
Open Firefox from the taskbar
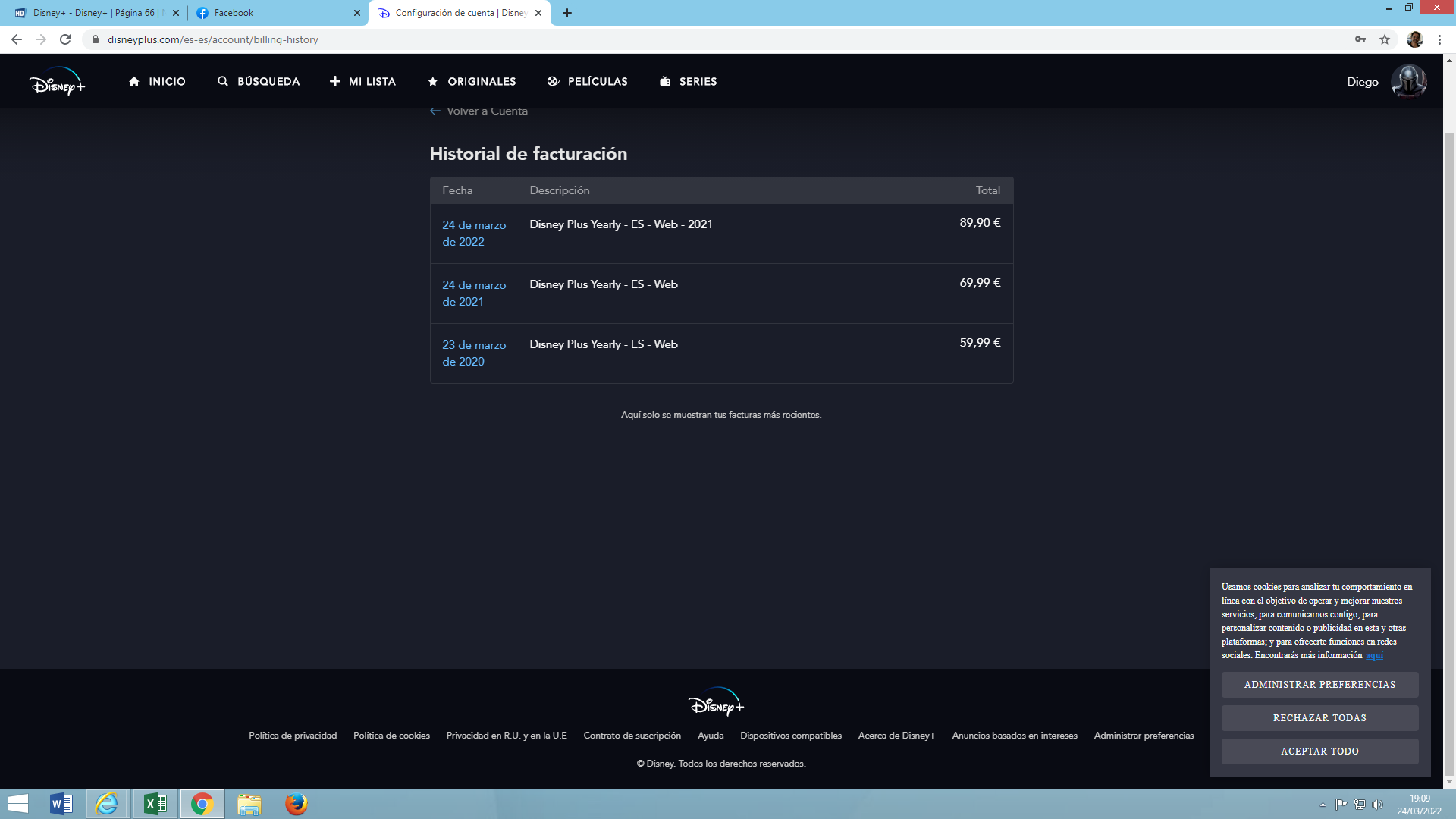coord(296,804)
